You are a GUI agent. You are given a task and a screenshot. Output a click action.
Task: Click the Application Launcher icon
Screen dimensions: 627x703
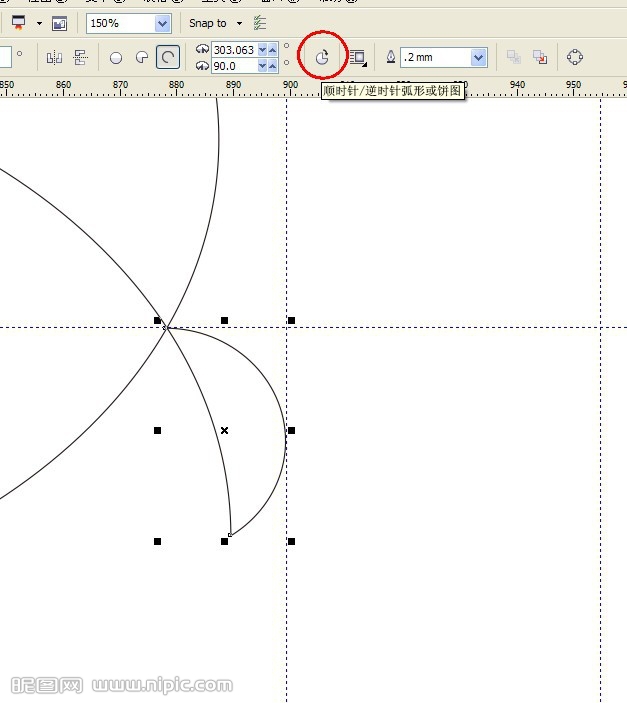click(x=18, y=23)
